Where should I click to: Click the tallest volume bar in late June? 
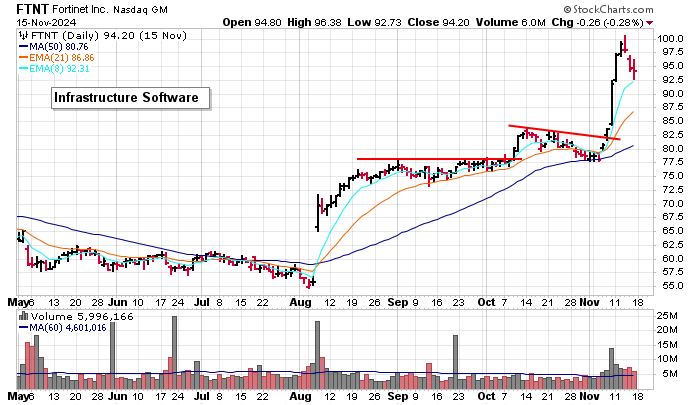click(175, 352)
